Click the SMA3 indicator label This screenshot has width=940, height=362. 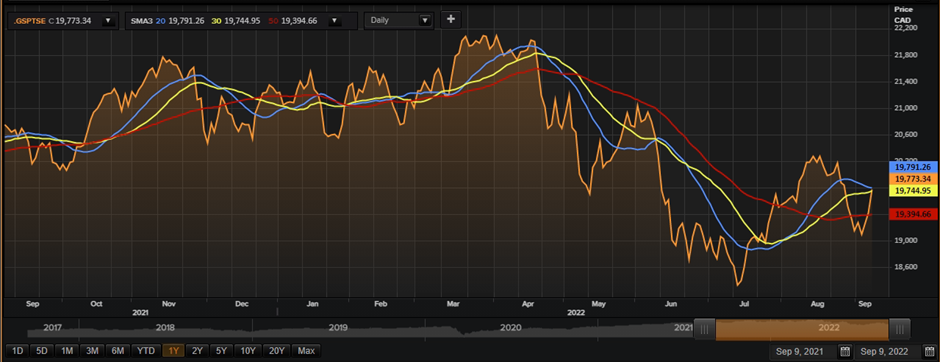(x=142, y=21)
